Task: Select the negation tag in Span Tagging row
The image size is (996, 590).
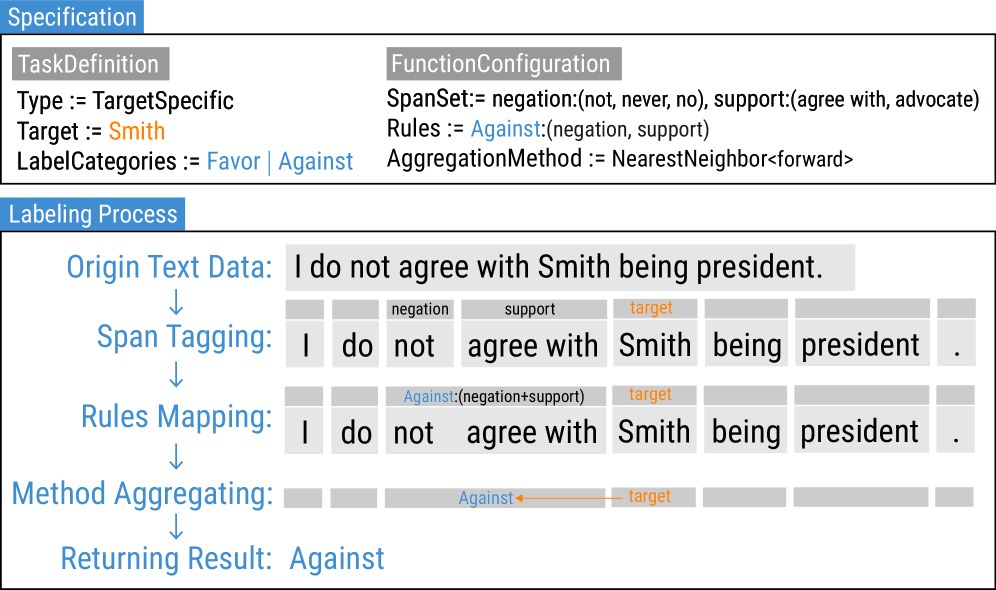Action: 420,309
